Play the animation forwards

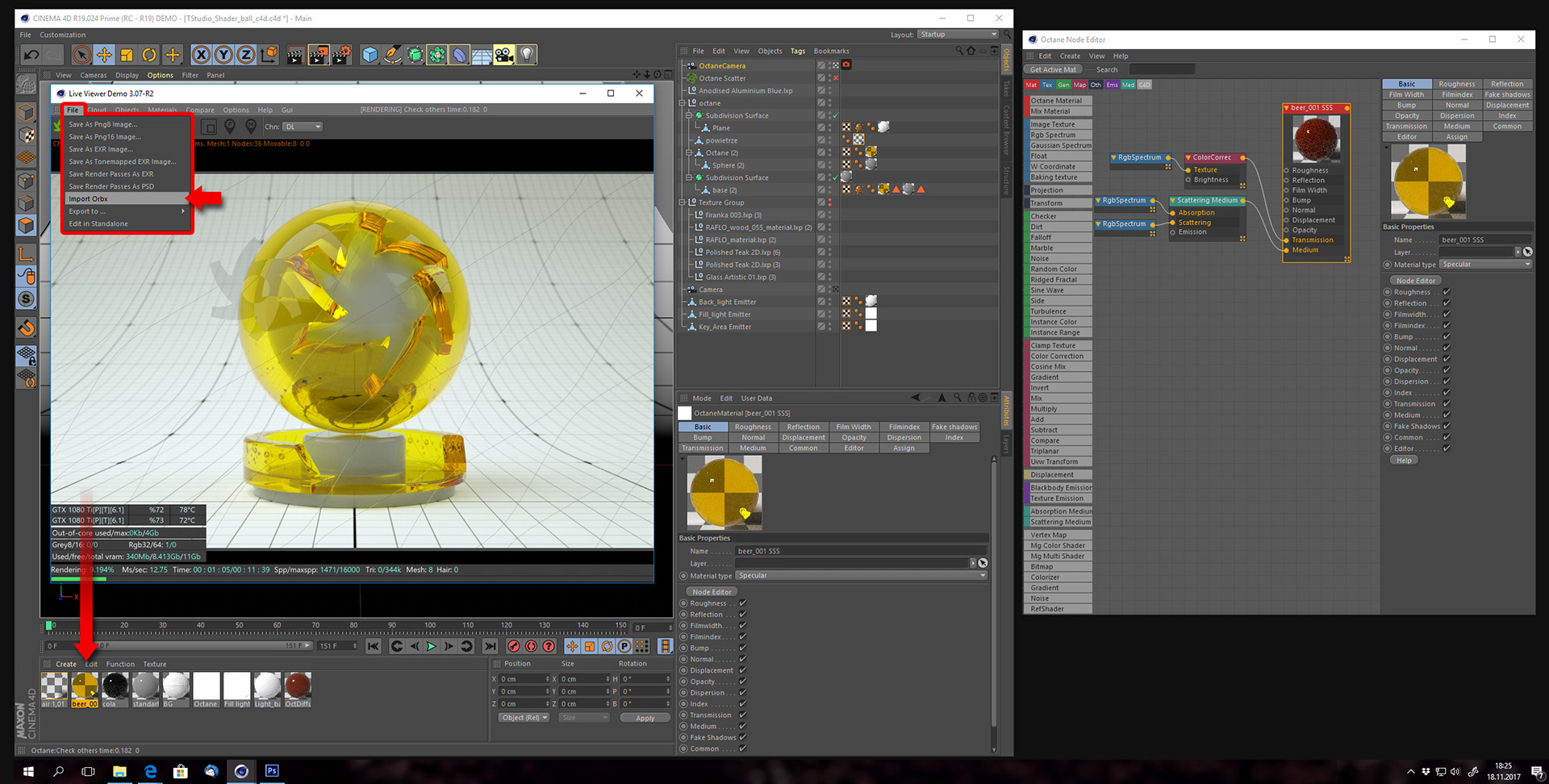click(432, 646)
